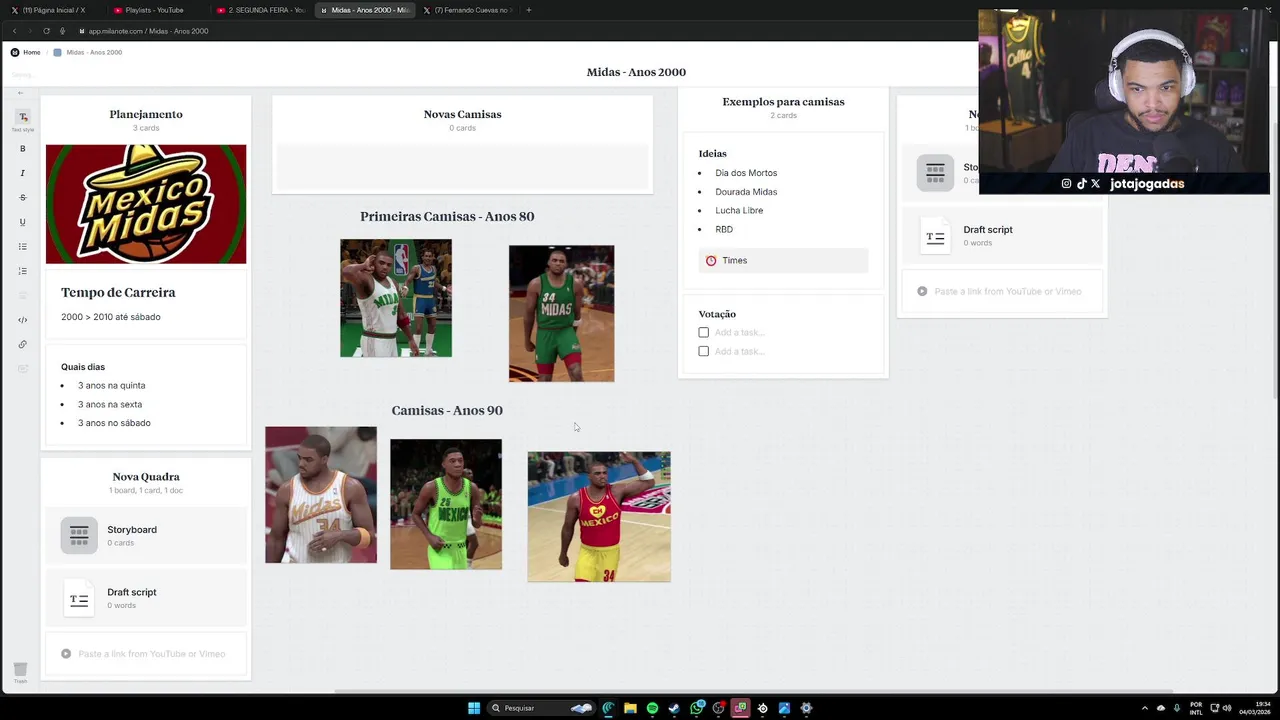1280x720 pixels.
Task: Click the 'Dourada Midas' idea
Action: (x=746, y=192)
